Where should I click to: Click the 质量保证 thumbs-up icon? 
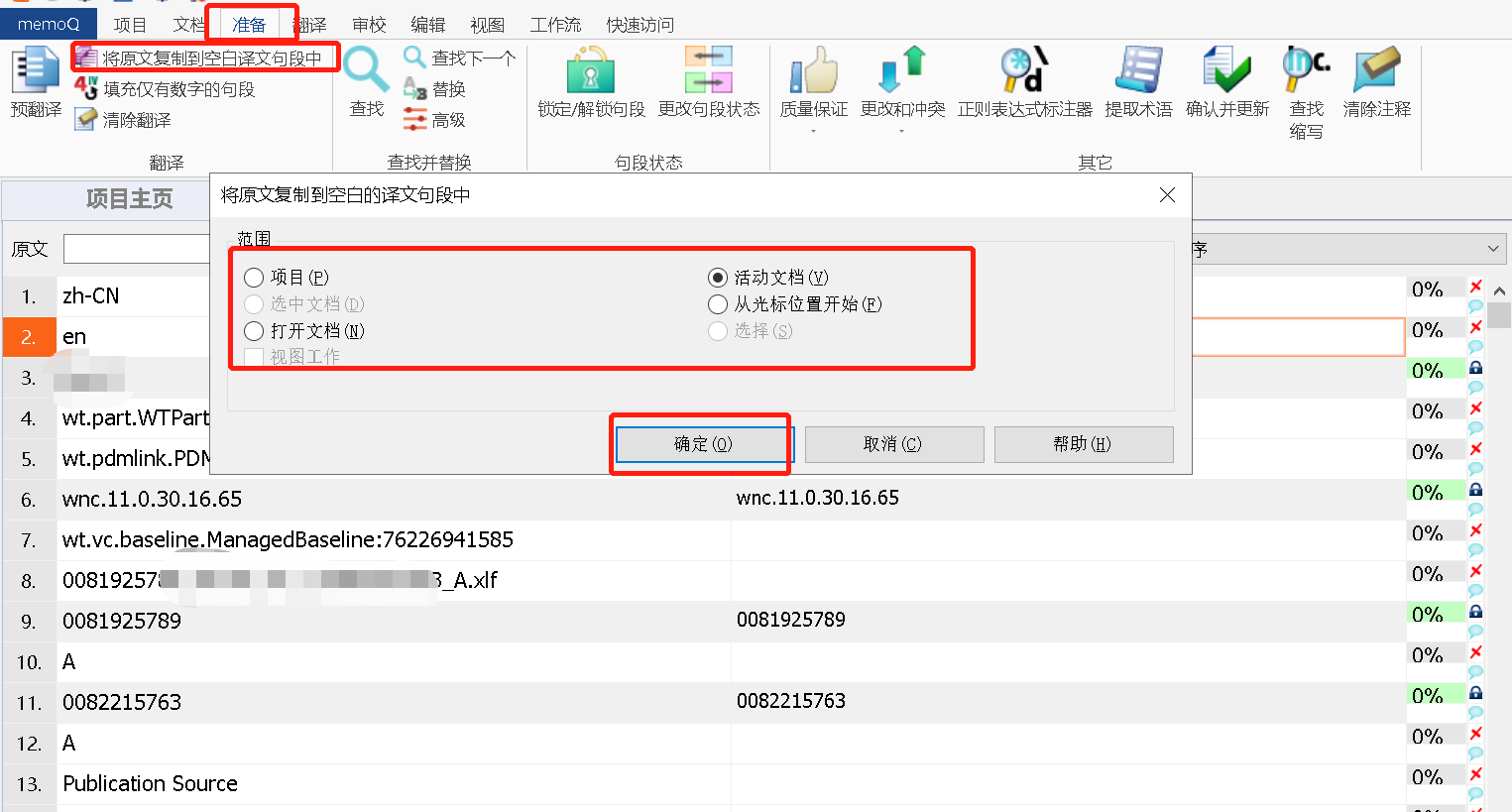click(814, 71)
